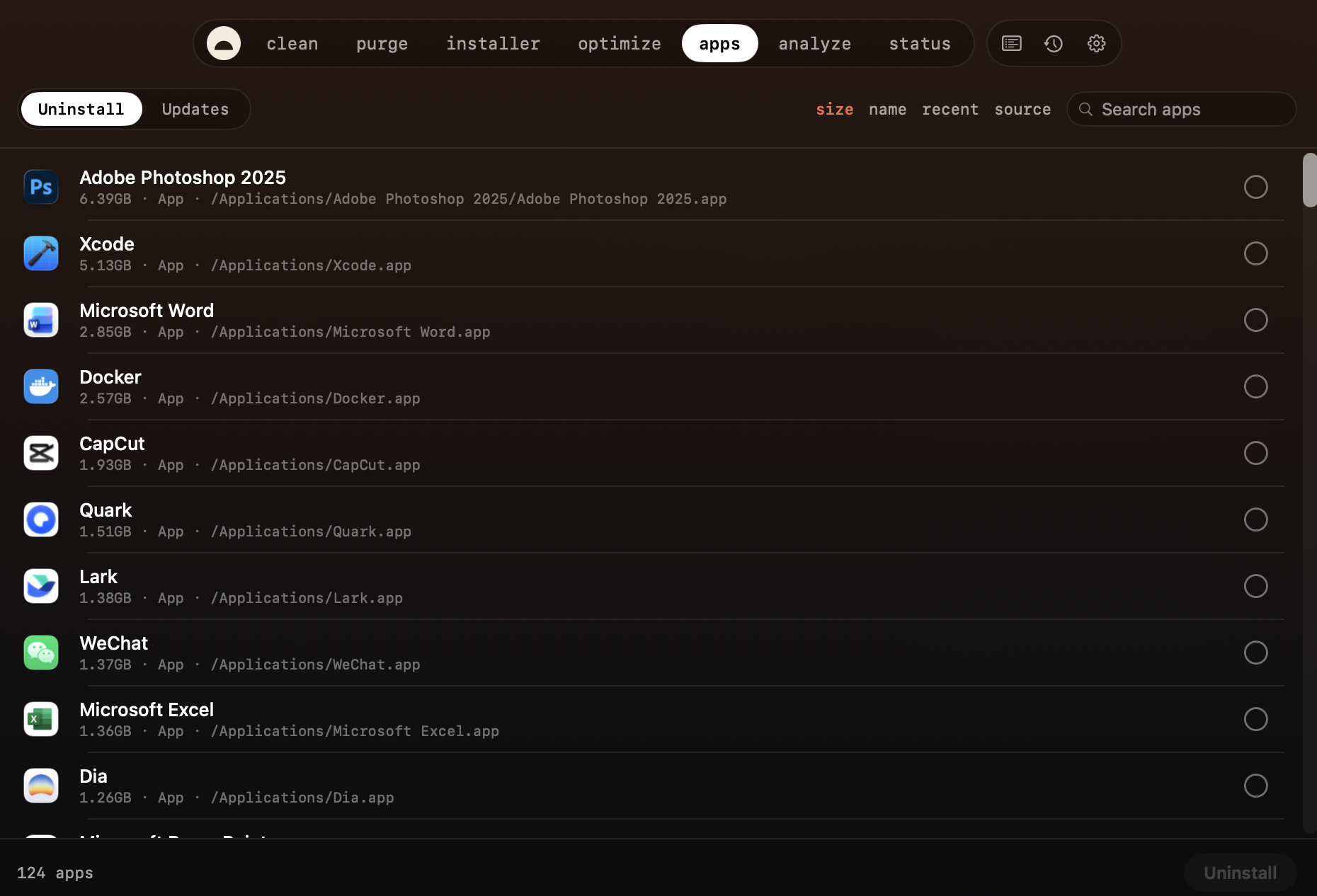Image resolution: width=1317 pixels, height=896 pixels.
Task: Select CapCut for uninstall
Action: (x=1255, y=453)
